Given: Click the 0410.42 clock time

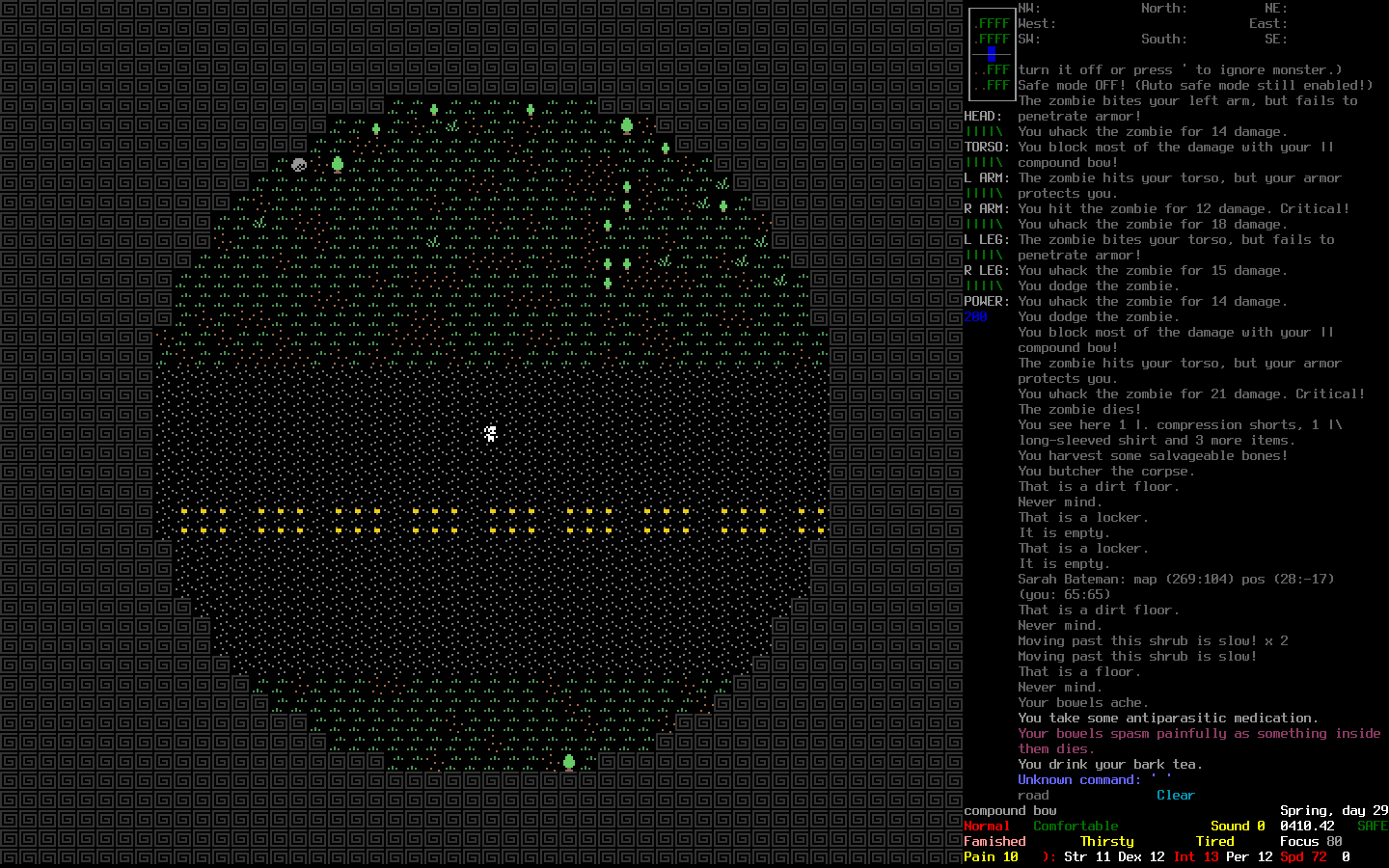Looking at the screenshot, I should click(1308, 826).
